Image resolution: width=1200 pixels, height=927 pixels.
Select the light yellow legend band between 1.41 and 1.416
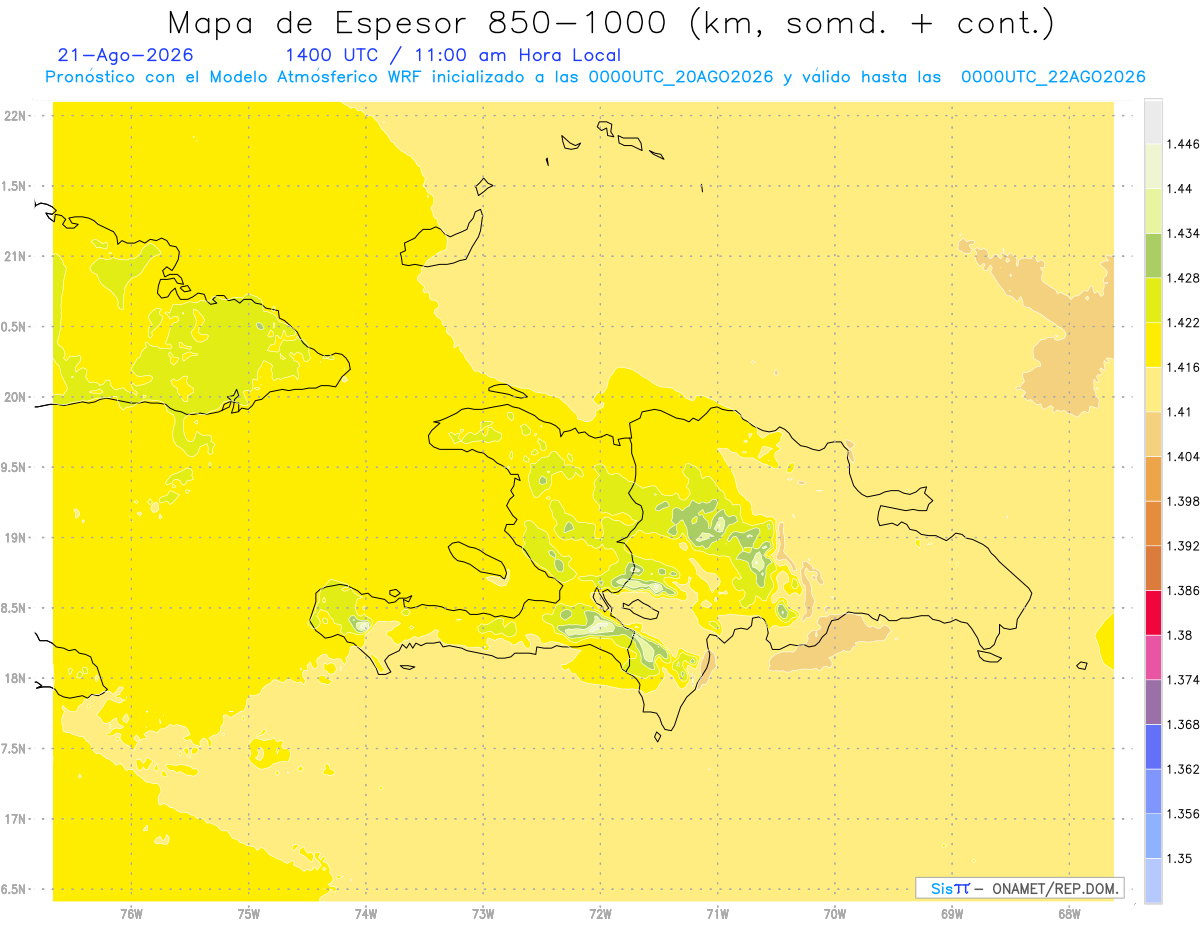point(1153,389)
